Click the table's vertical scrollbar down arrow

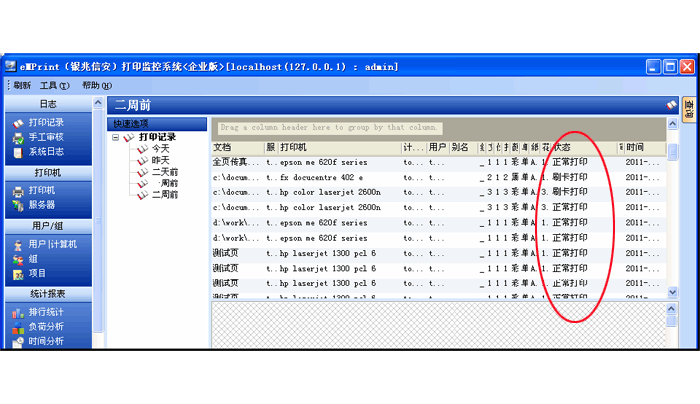(x=673, y=291)
